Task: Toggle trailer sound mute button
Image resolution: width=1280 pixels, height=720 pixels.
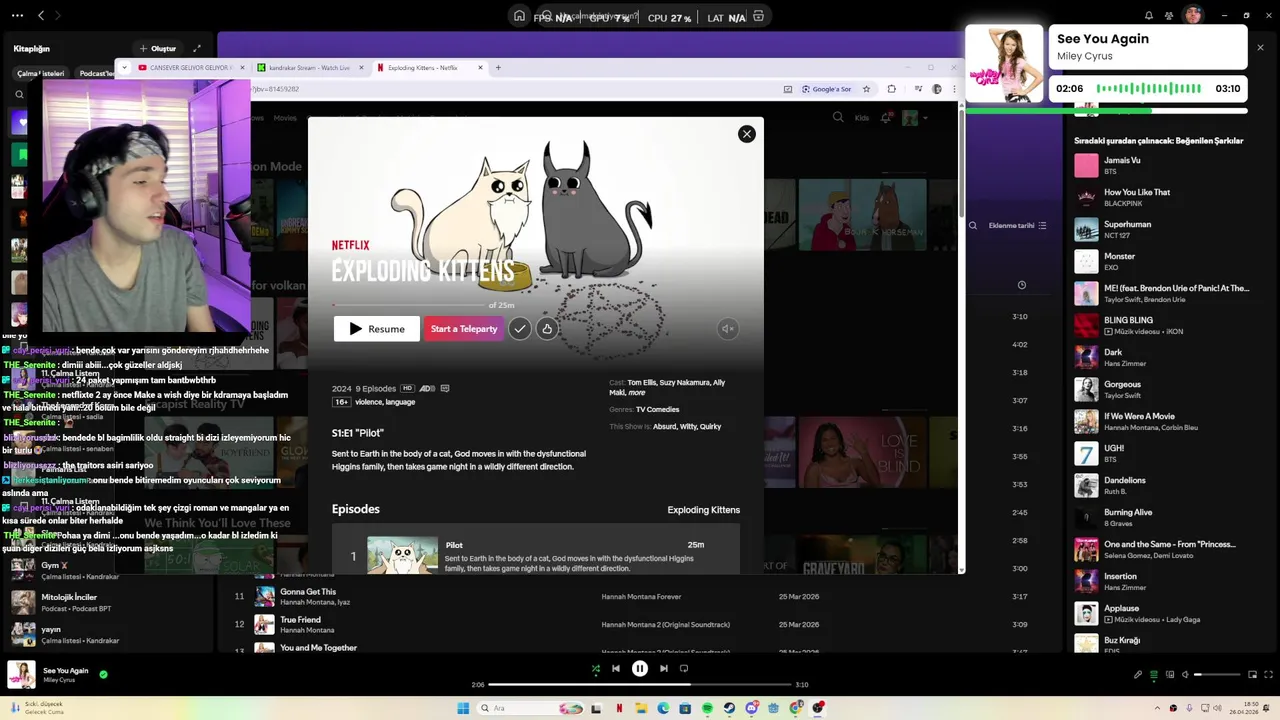Action: (x=728, y=329)
